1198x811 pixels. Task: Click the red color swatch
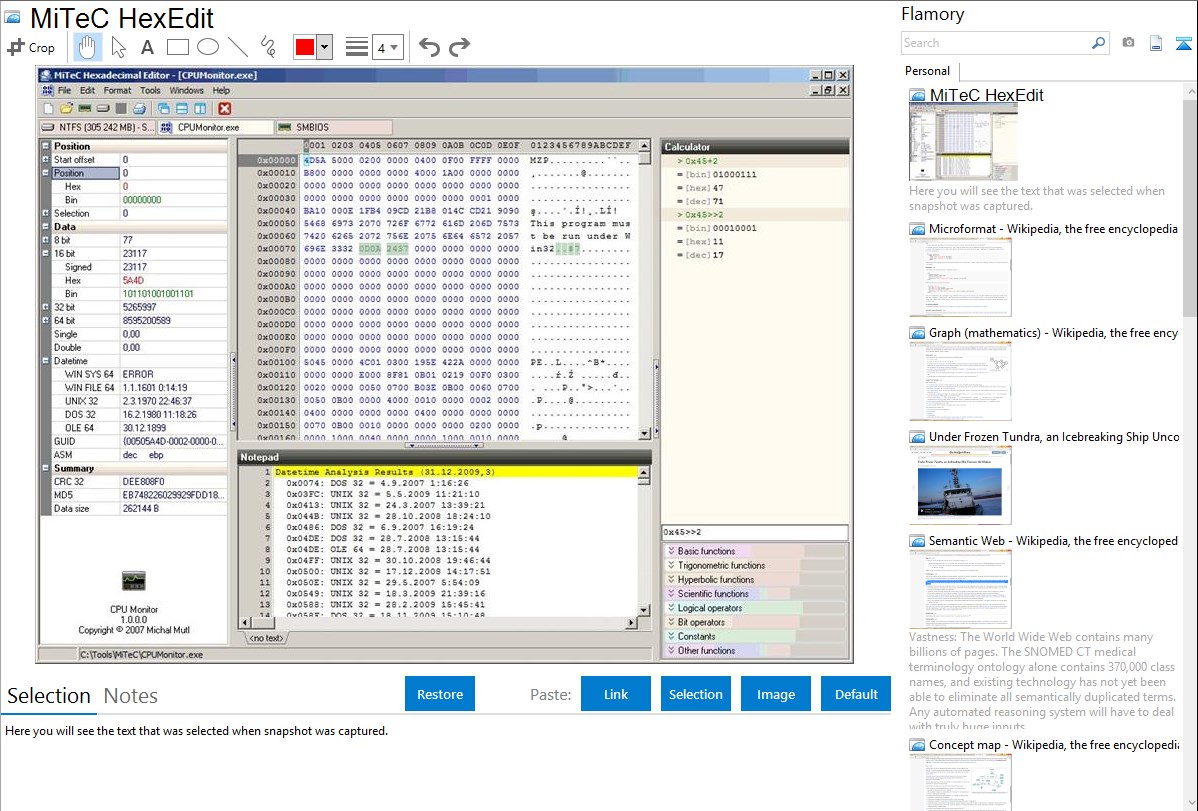click(x=304, y=47)
